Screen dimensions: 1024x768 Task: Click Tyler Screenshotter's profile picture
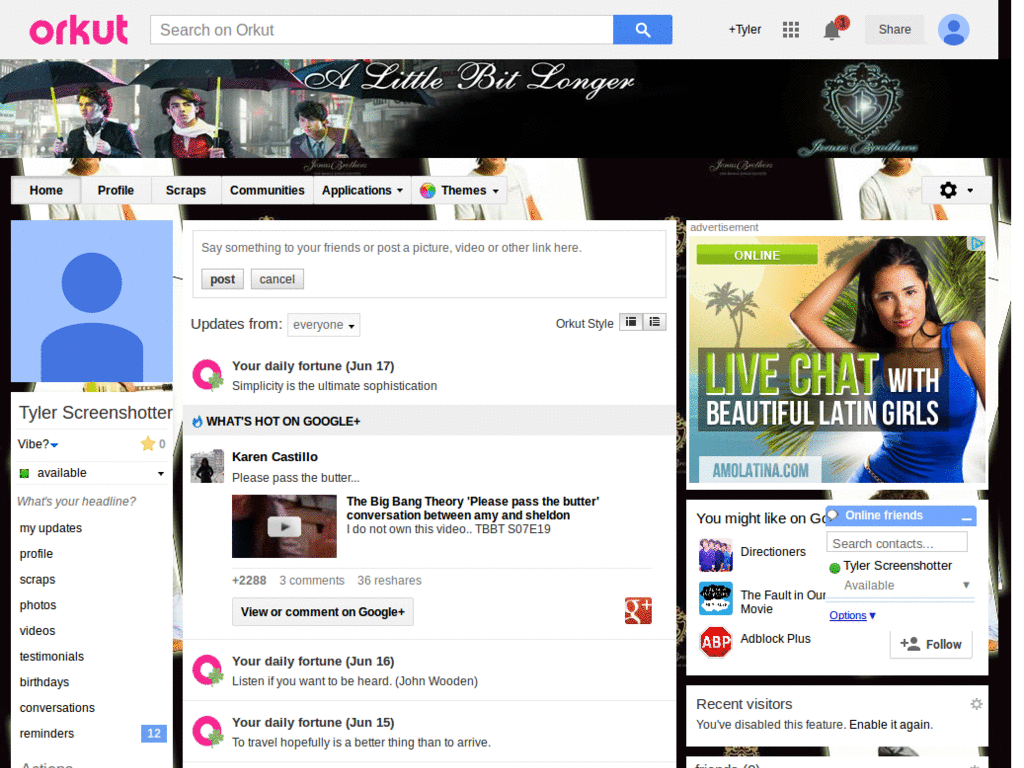coord(91,301)
